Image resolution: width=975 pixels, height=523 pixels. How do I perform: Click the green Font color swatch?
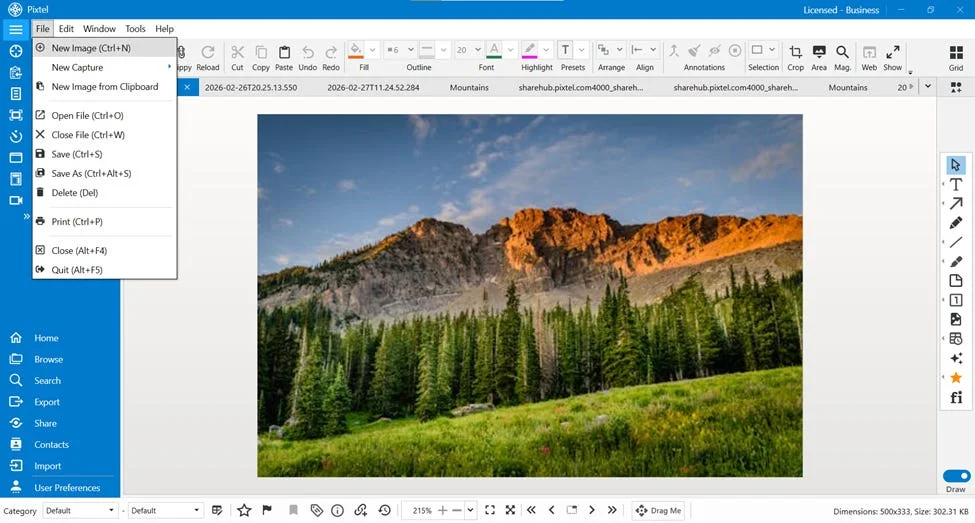494,50
